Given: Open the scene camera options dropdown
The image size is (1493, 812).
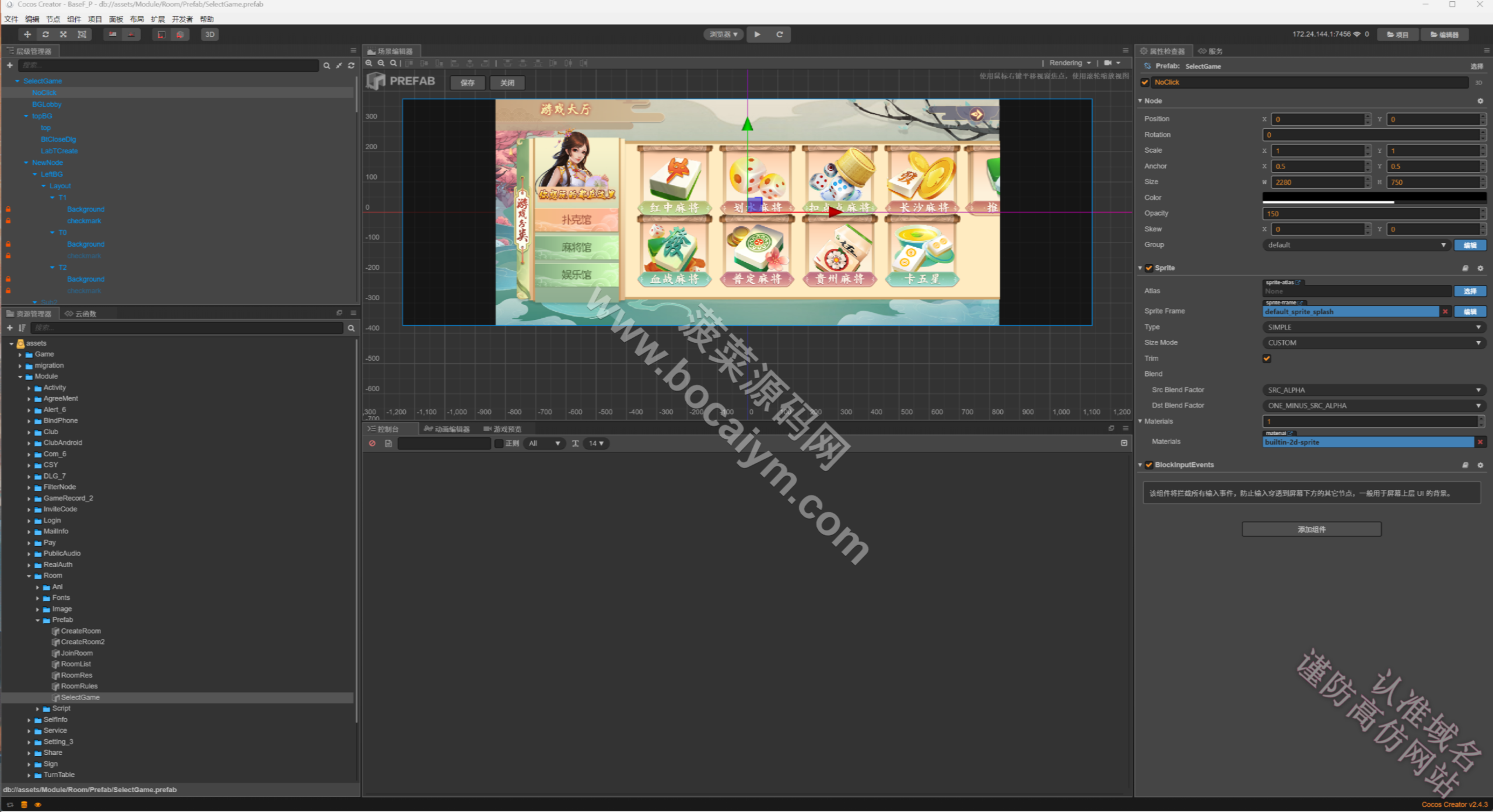Looking at the screenshot, I should 1112,63.
